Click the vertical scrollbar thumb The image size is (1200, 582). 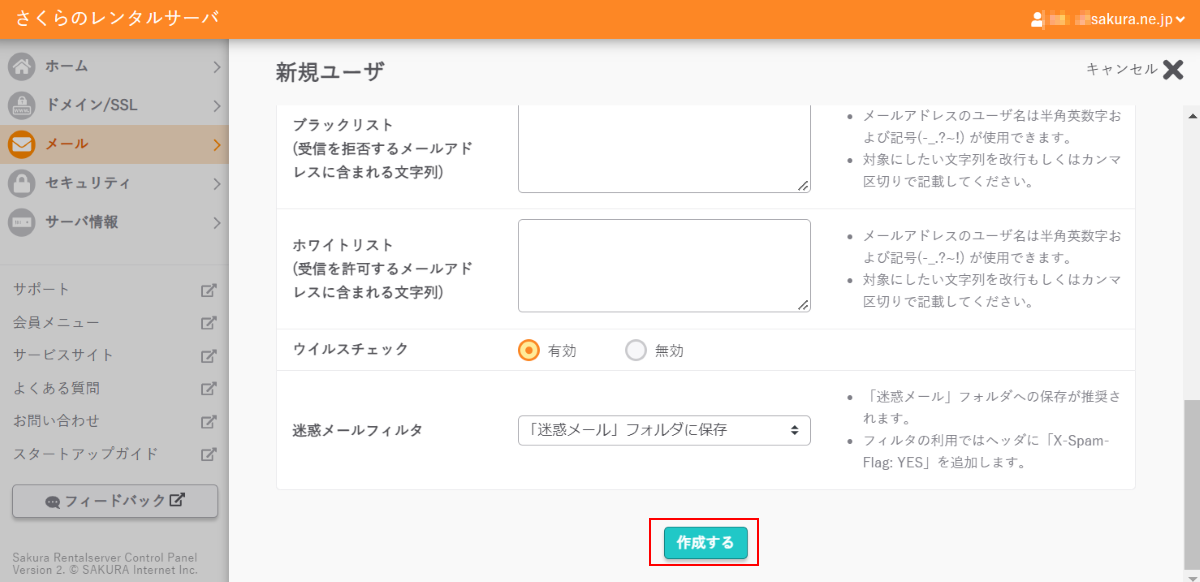click(1191, 480)
